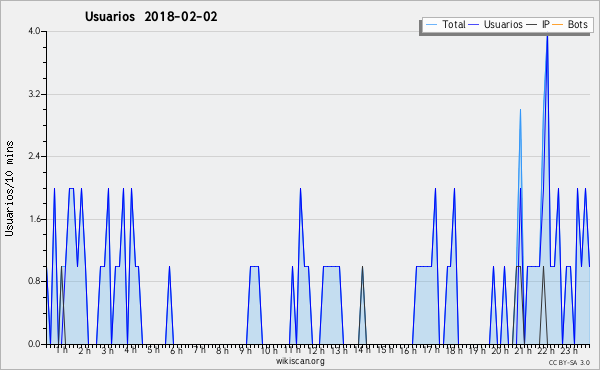Click the Usuarios legend entry
Image resolution: width=600 pixels, height=370 pixels.
point(496,24)
